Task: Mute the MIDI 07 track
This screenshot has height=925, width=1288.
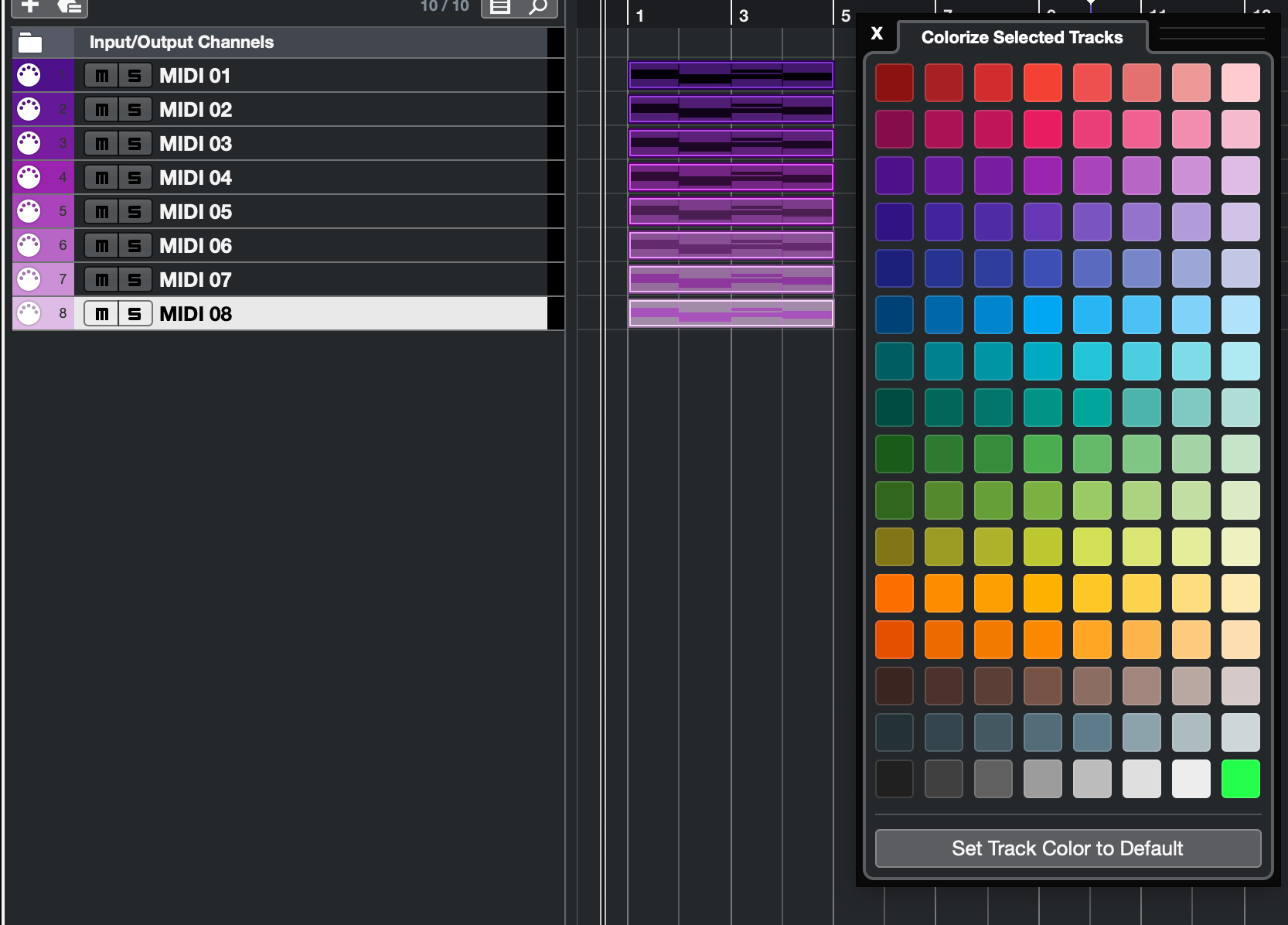Action: pyautogui.click(x=101, y=280)
